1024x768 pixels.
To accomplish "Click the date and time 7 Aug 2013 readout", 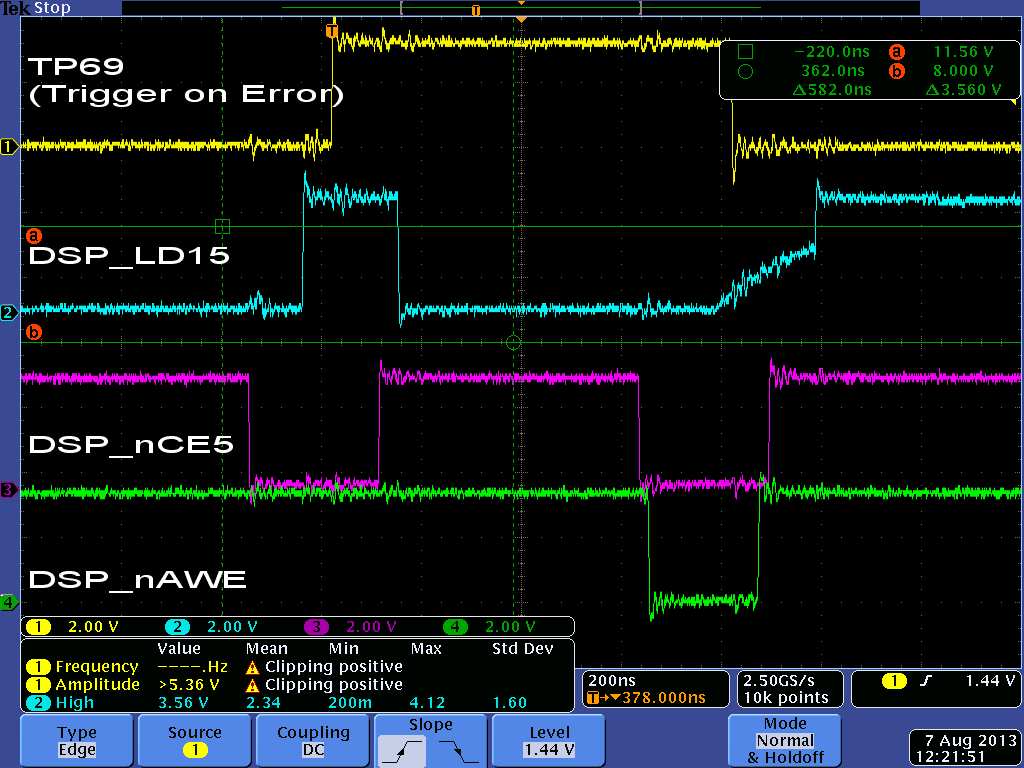I will (965, 748).
